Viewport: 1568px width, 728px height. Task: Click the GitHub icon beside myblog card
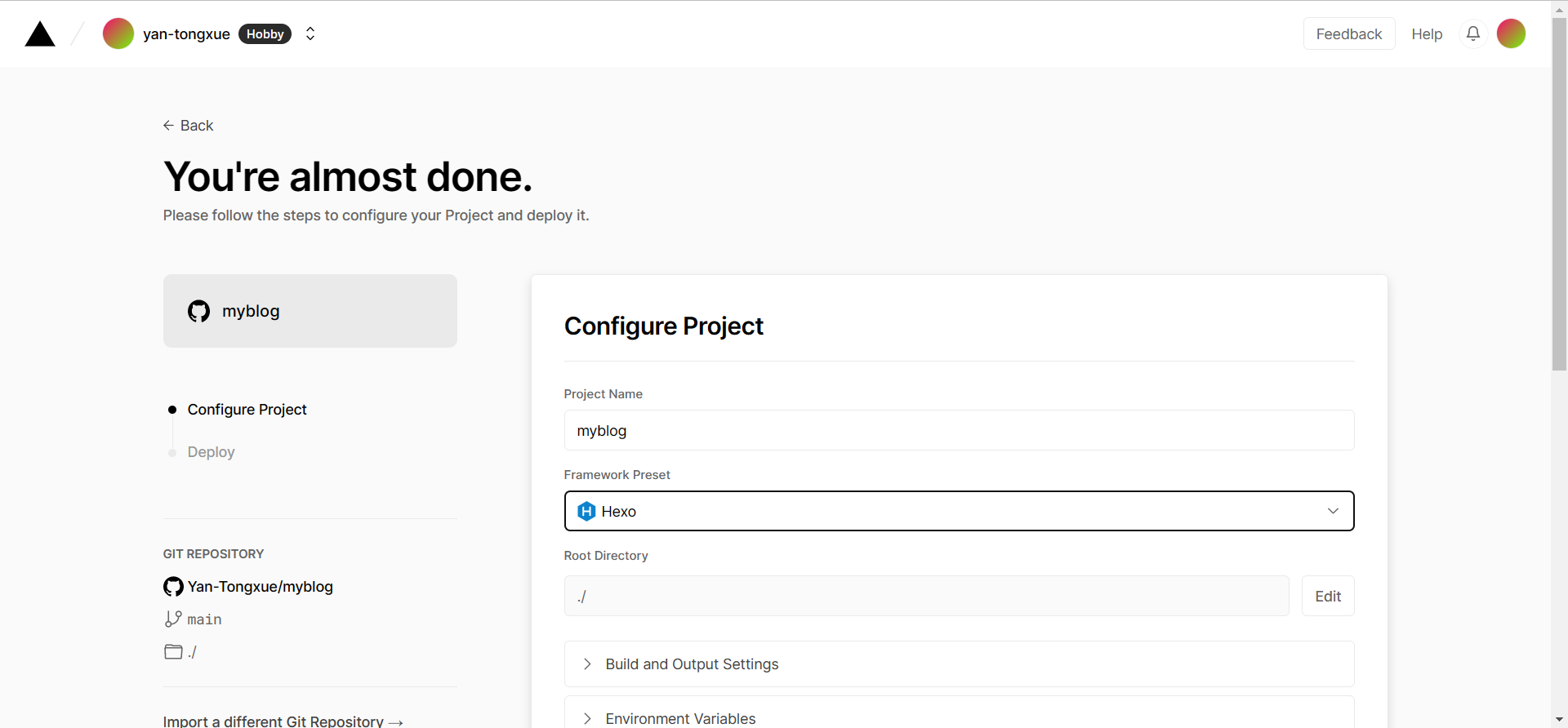[x=198, y=311]
